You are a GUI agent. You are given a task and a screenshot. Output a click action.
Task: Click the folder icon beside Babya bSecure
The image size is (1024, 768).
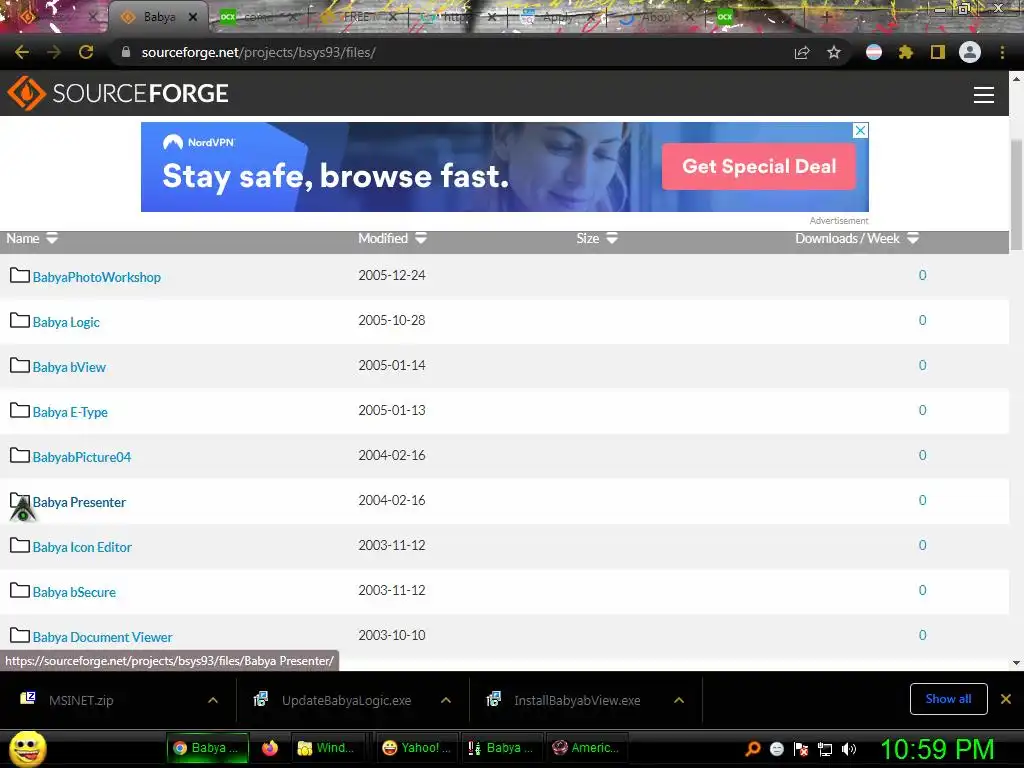coord(20,591)
